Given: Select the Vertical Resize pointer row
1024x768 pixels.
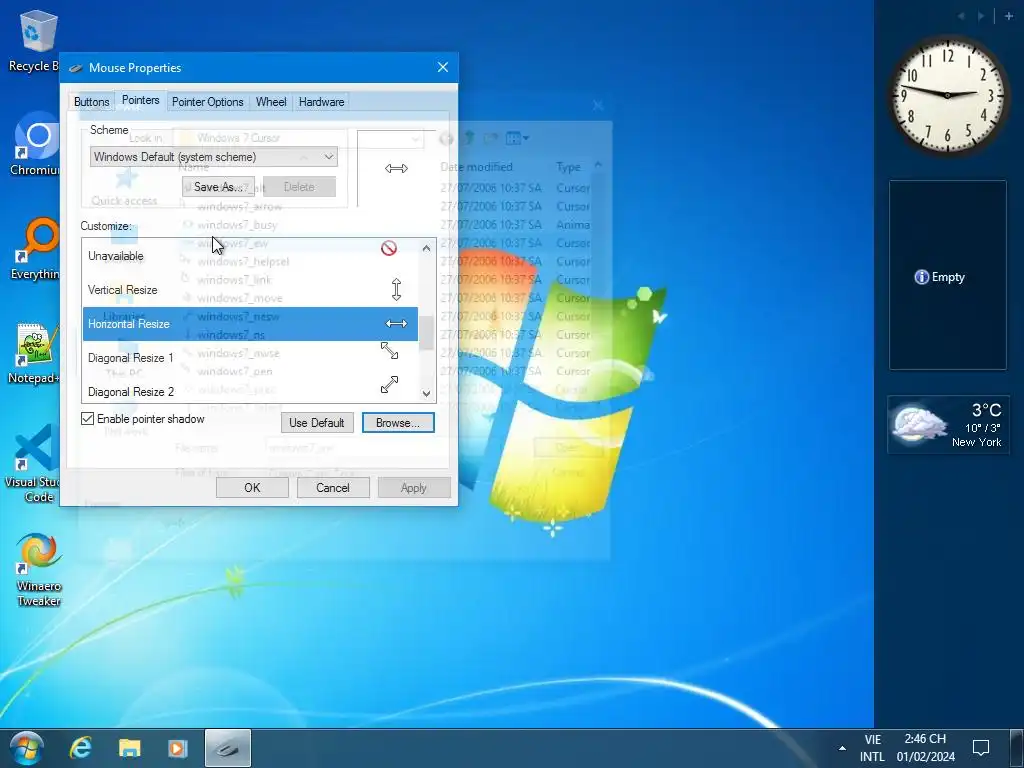Looking at the screenshot, I should 250,290.
